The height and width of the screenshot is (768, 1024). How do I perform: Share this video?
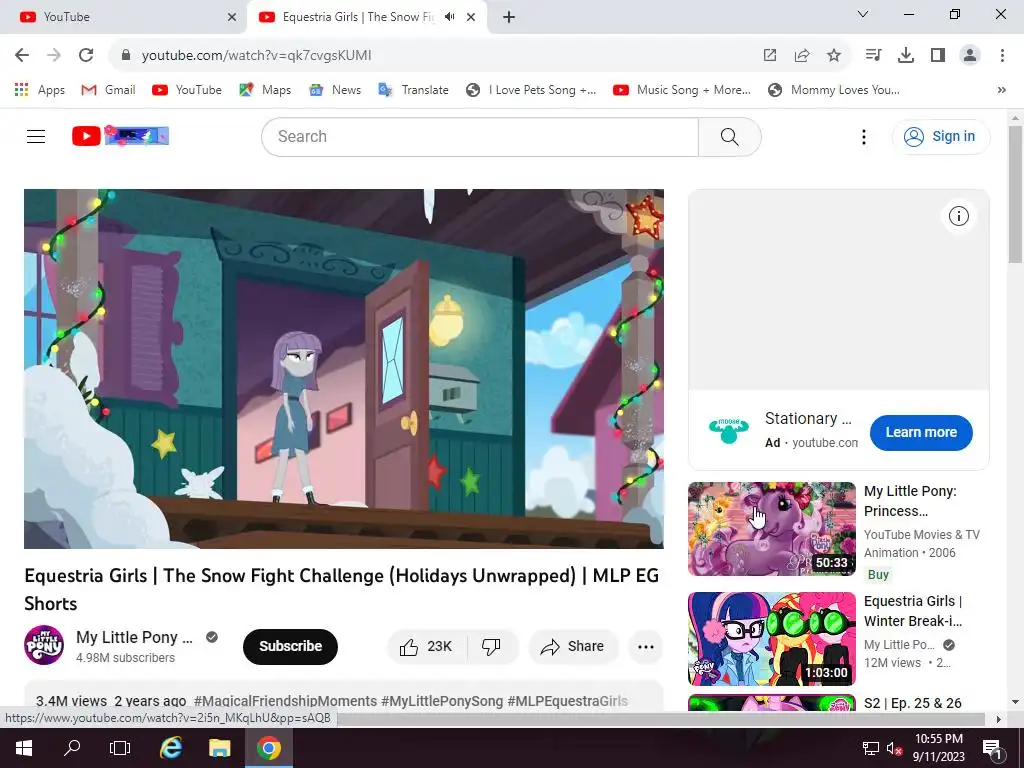[x=573, y=647]
